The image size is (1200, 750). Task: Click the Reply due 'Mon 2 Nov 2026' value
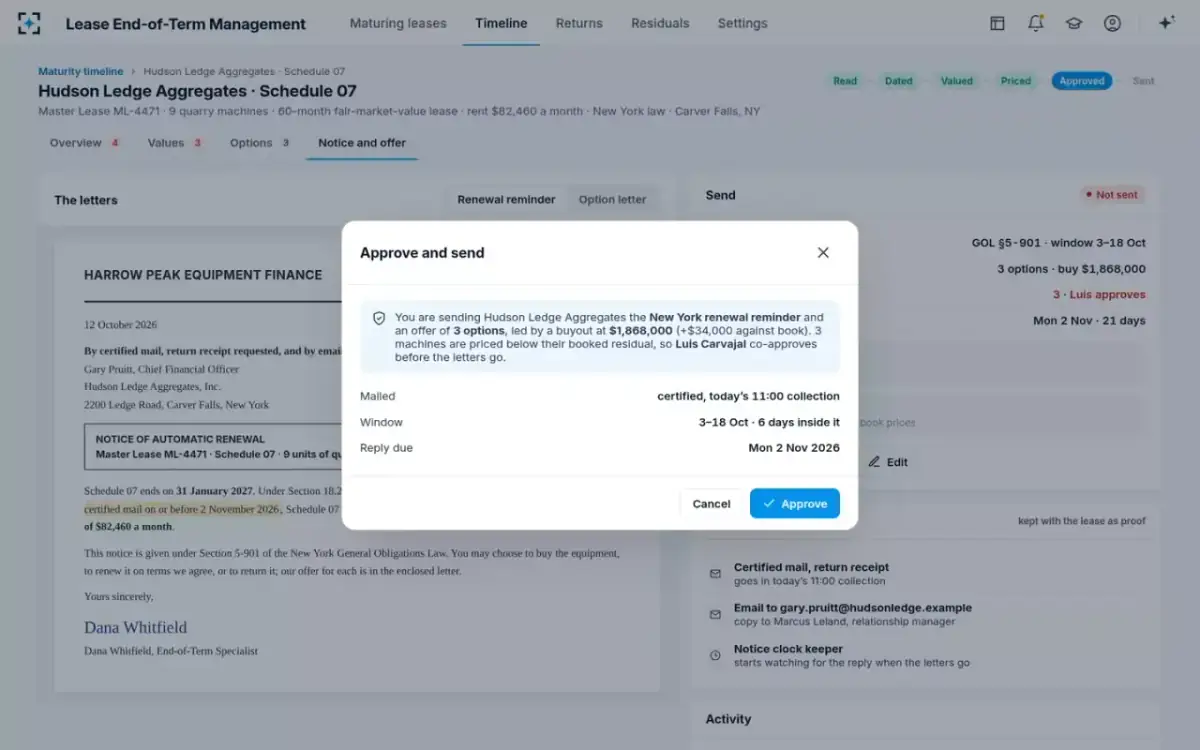pos(794,448)
